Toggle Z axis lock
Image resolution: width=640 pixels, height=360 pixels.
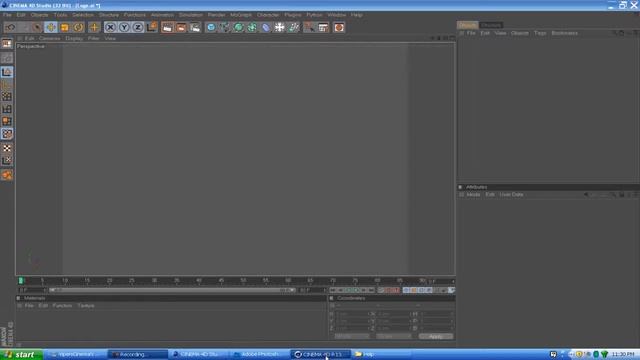tap(138, 27)
